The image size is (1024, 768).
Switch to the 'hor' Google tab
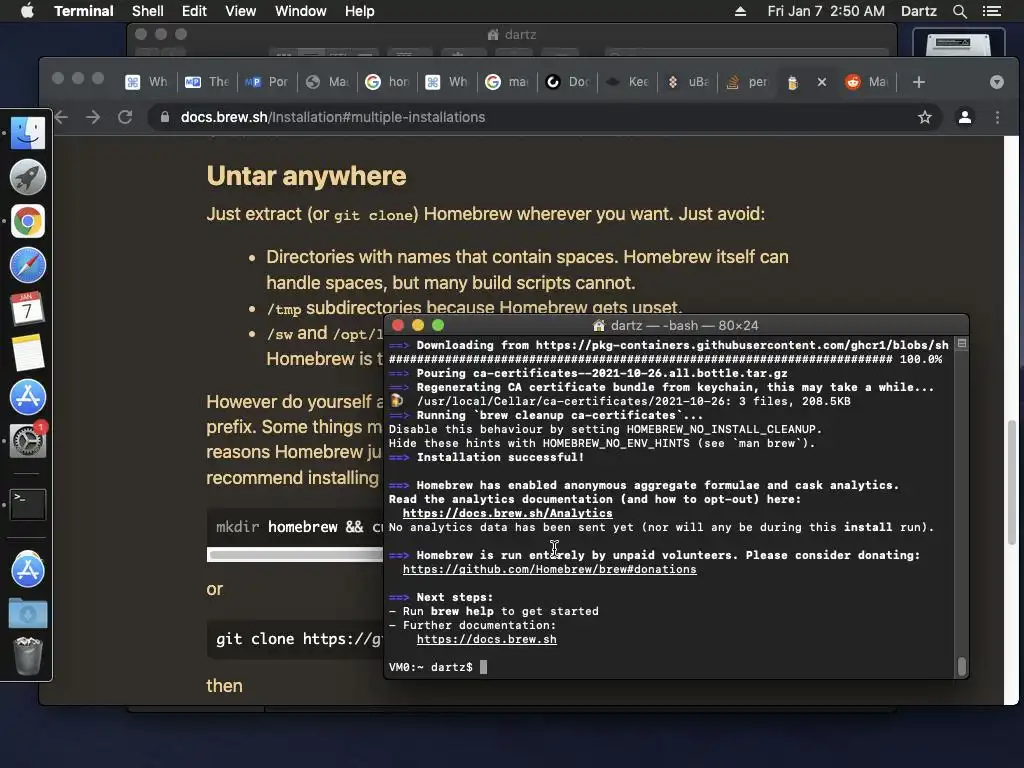coord(387,82)
